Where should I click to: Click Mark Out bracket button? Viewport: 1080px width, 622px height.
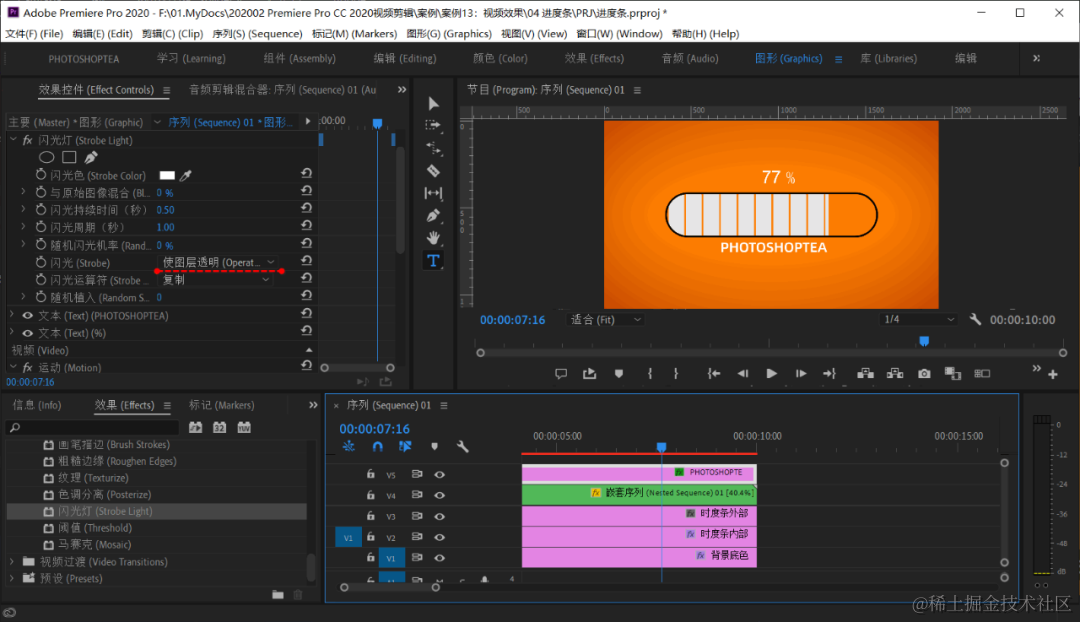click(676, 374)
